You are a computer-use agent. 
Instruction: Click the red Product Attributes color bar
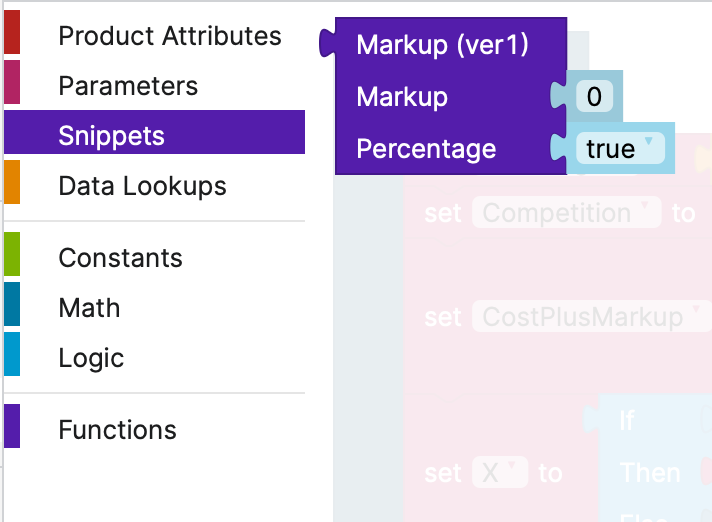12,36
